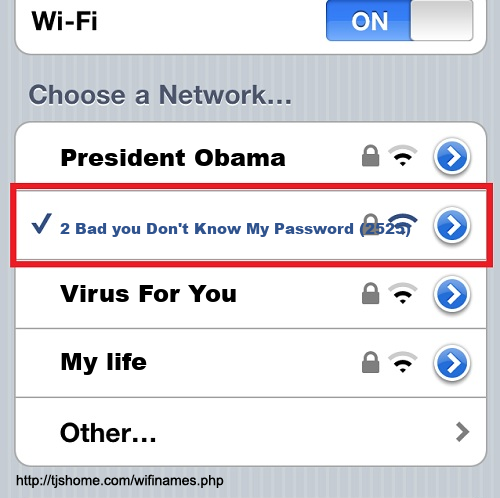500x498 pixels.
Task: Tap the lock icon beside President Obama
Action: pyautogui.click(x=370, y=156)
